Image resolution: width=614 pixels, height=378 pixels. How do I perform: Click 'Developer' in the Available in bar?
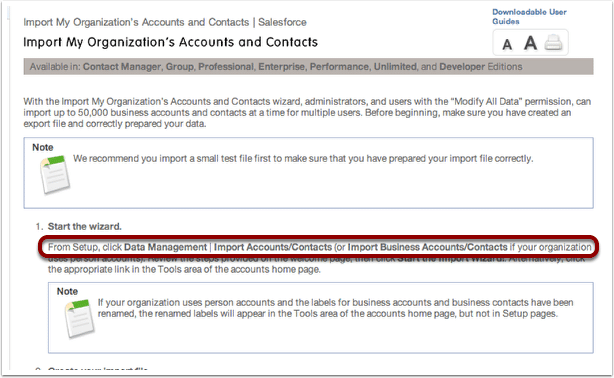(462, 67)
